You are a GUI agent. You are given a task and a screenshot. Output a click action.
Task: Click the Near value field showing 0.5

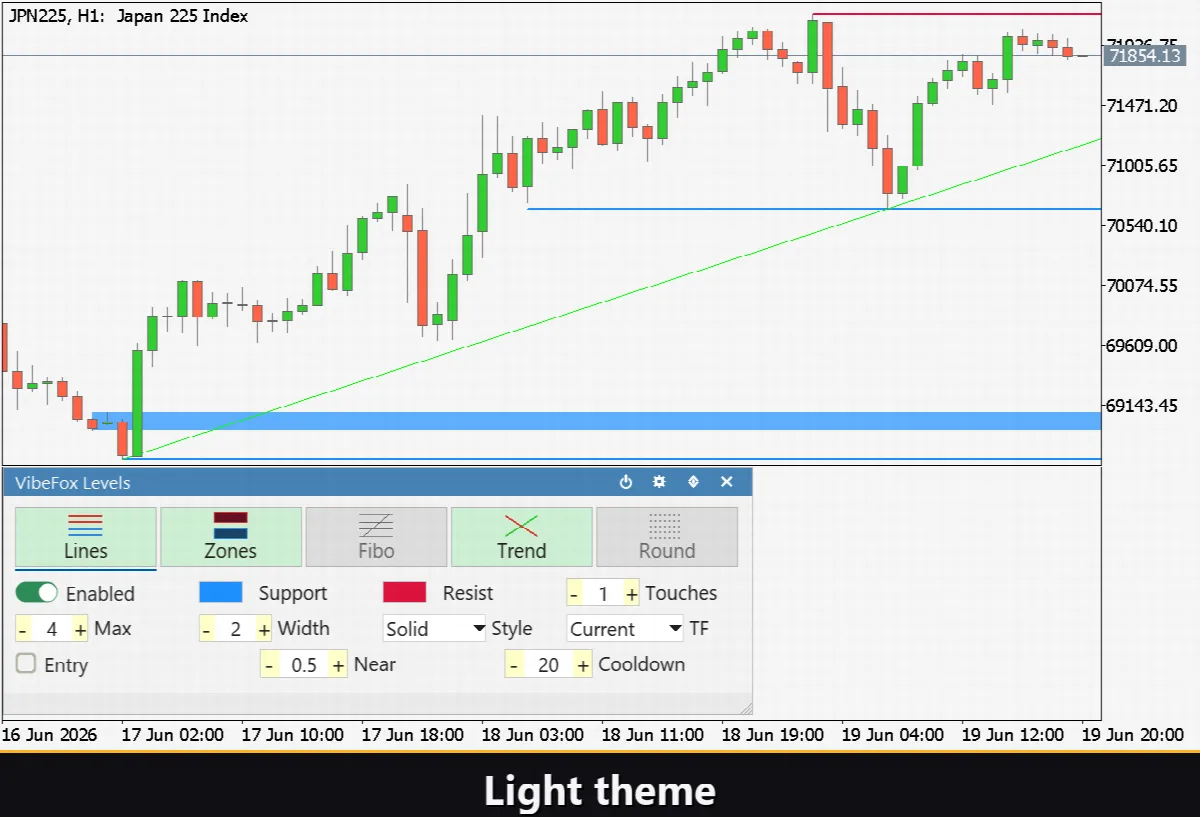tap(304, 665)
